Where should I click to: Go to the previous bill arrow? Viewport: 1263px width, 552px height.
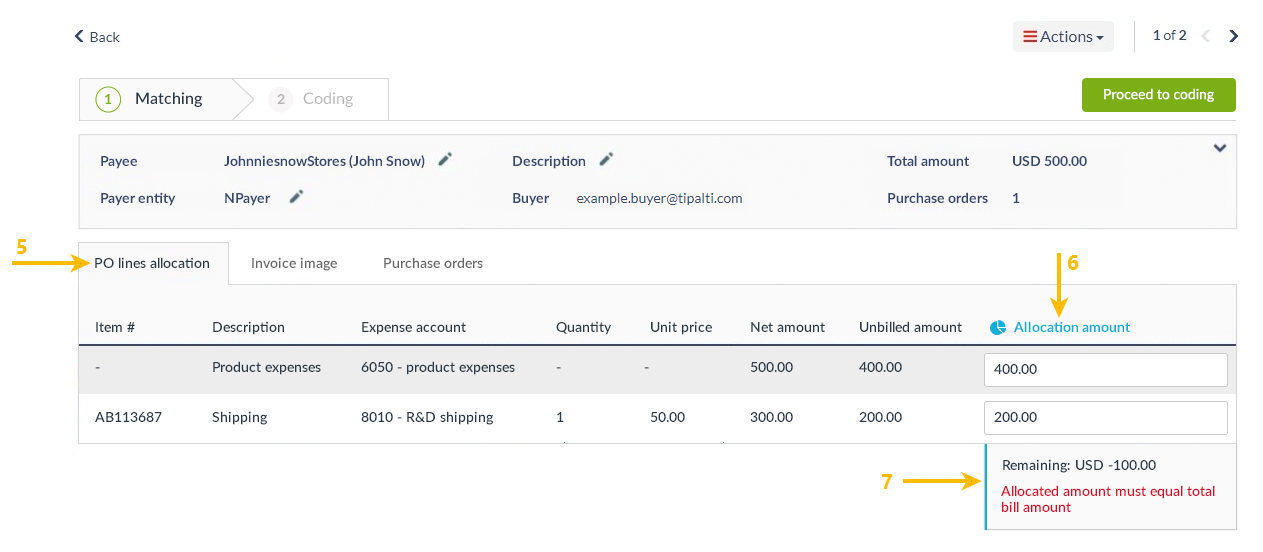pos(1205,36)
